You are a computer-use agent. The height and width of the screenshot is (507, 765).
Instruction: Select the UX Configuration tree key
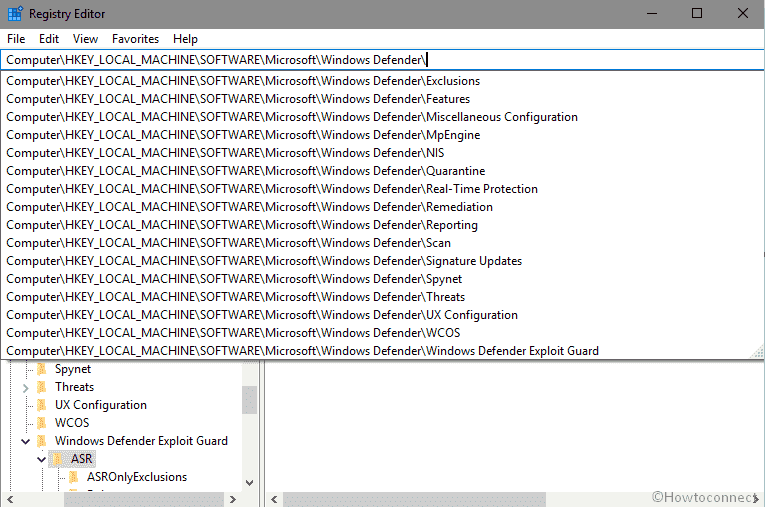coord(101,405)
